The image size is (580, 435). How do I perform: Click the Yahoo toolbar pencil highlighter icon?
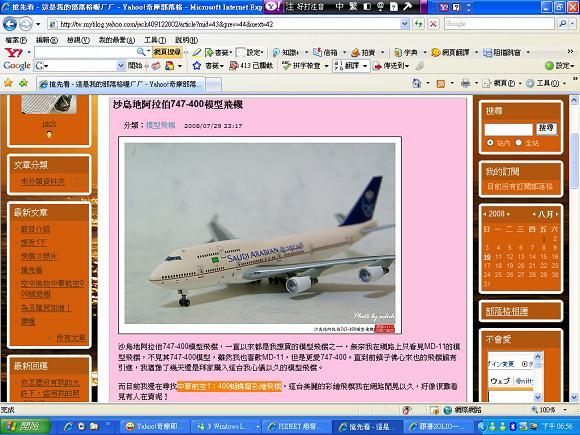[x=196, y=53]
